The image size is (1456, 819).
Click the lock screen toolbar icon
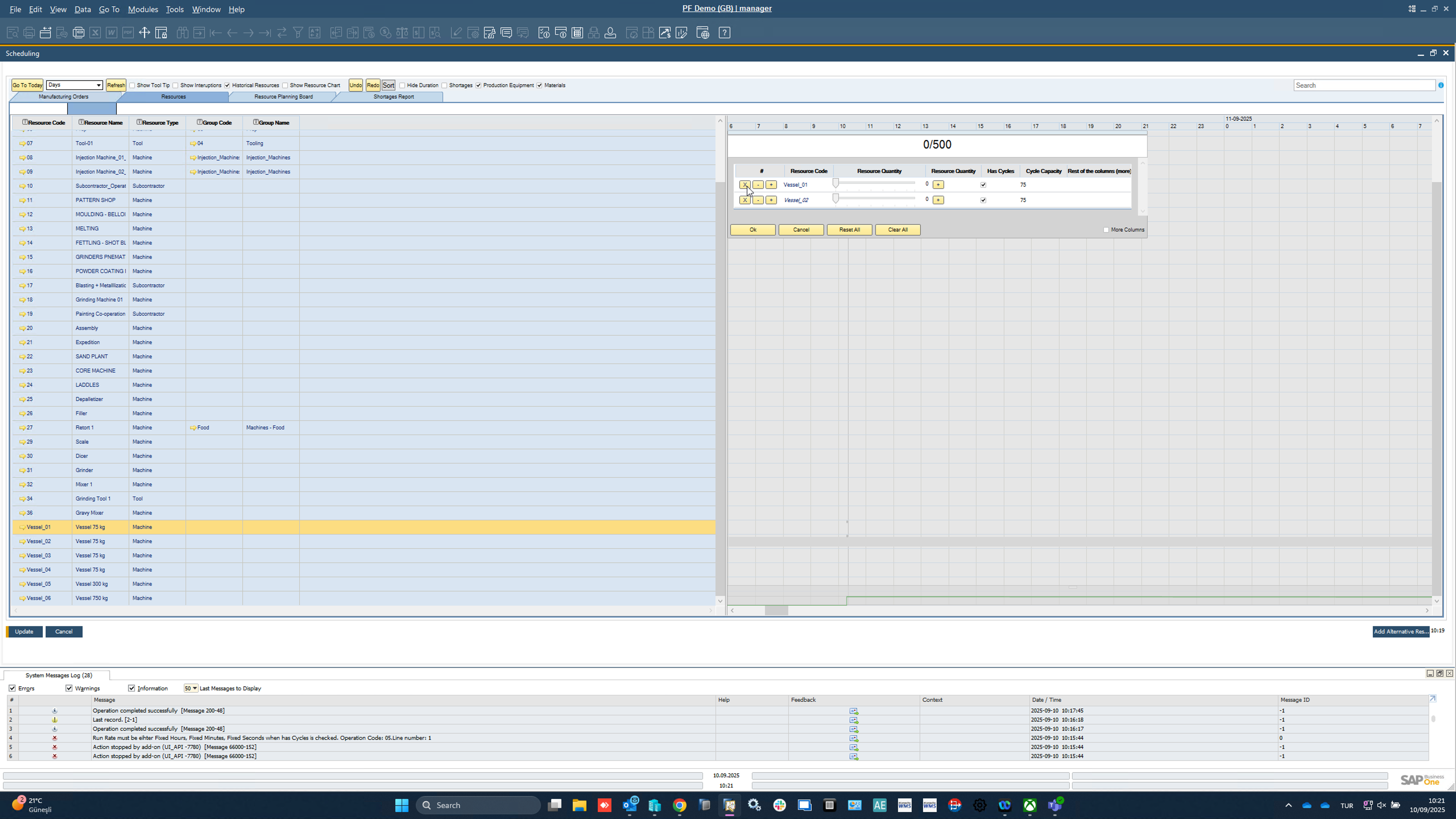[161, 33]
